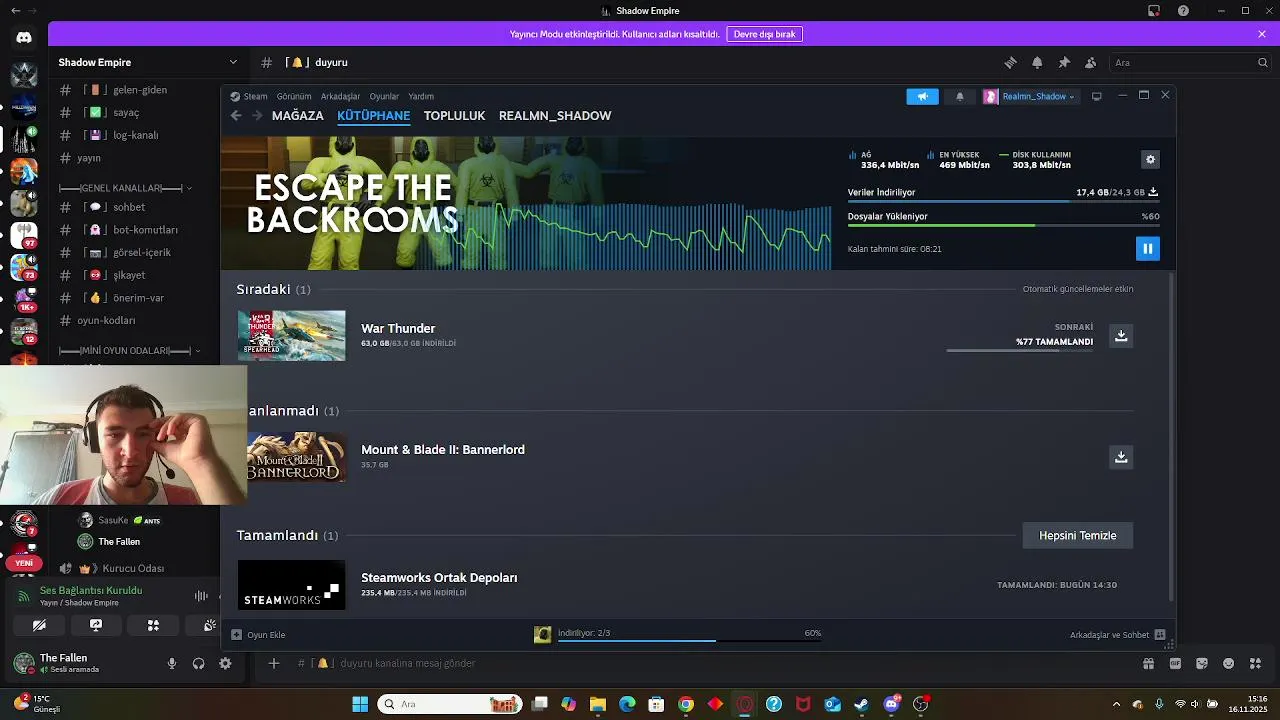1280x720 pixels.
Task: Open download settings gear in Steam
Action: (1150, 159)
